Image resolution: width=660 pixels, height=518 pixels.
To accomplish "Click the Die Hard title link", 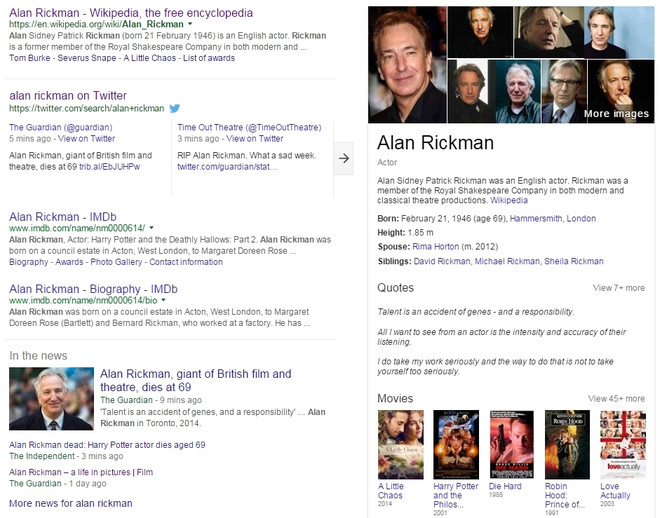I will [x=505, y=486].
